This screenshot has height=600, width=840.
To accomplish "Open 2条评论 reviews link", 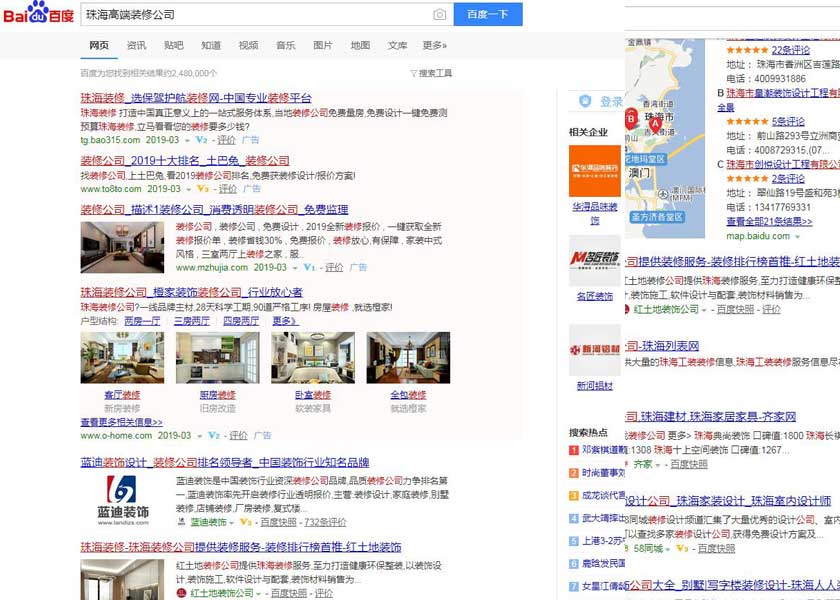I will point(788,178).
